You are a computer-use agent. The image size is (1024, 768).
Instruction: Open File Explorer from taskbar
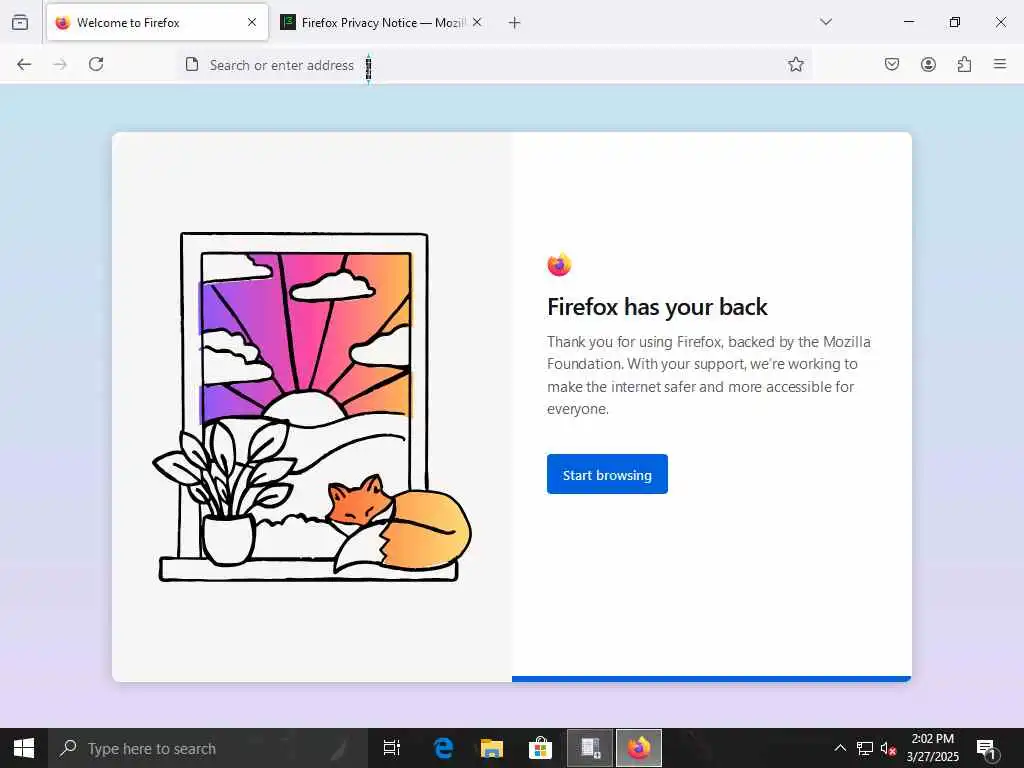tap(492, 748)
